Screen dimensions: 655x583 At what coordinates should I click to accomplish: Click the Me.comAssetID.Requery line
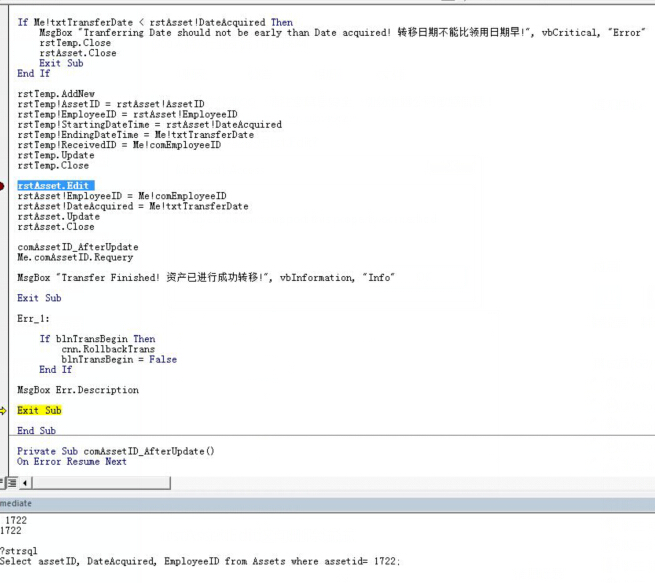tap(75, 257)
